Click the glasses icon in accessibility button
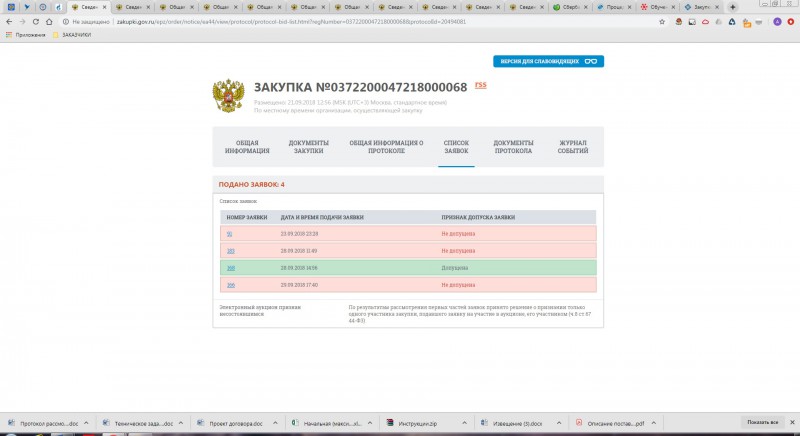The height and width of the screenshot is (436, 800). 590,61
